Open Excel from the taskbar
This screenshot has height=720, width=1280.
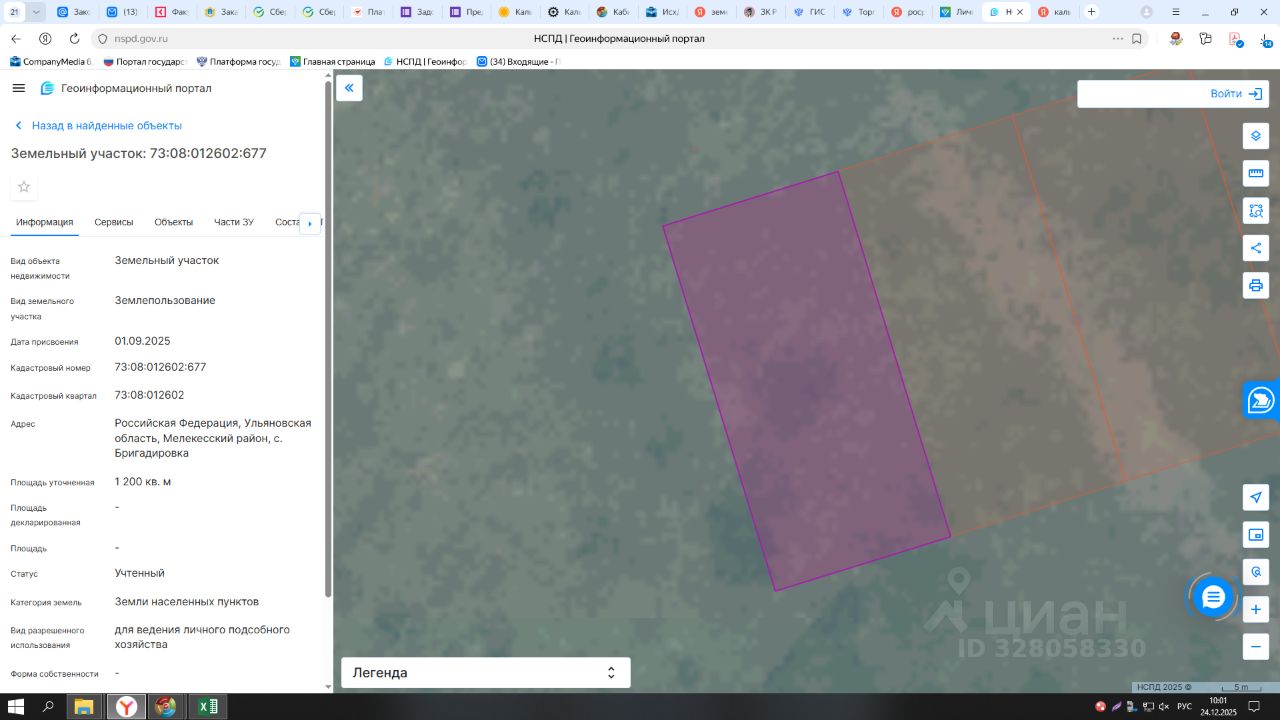(207, 707)
